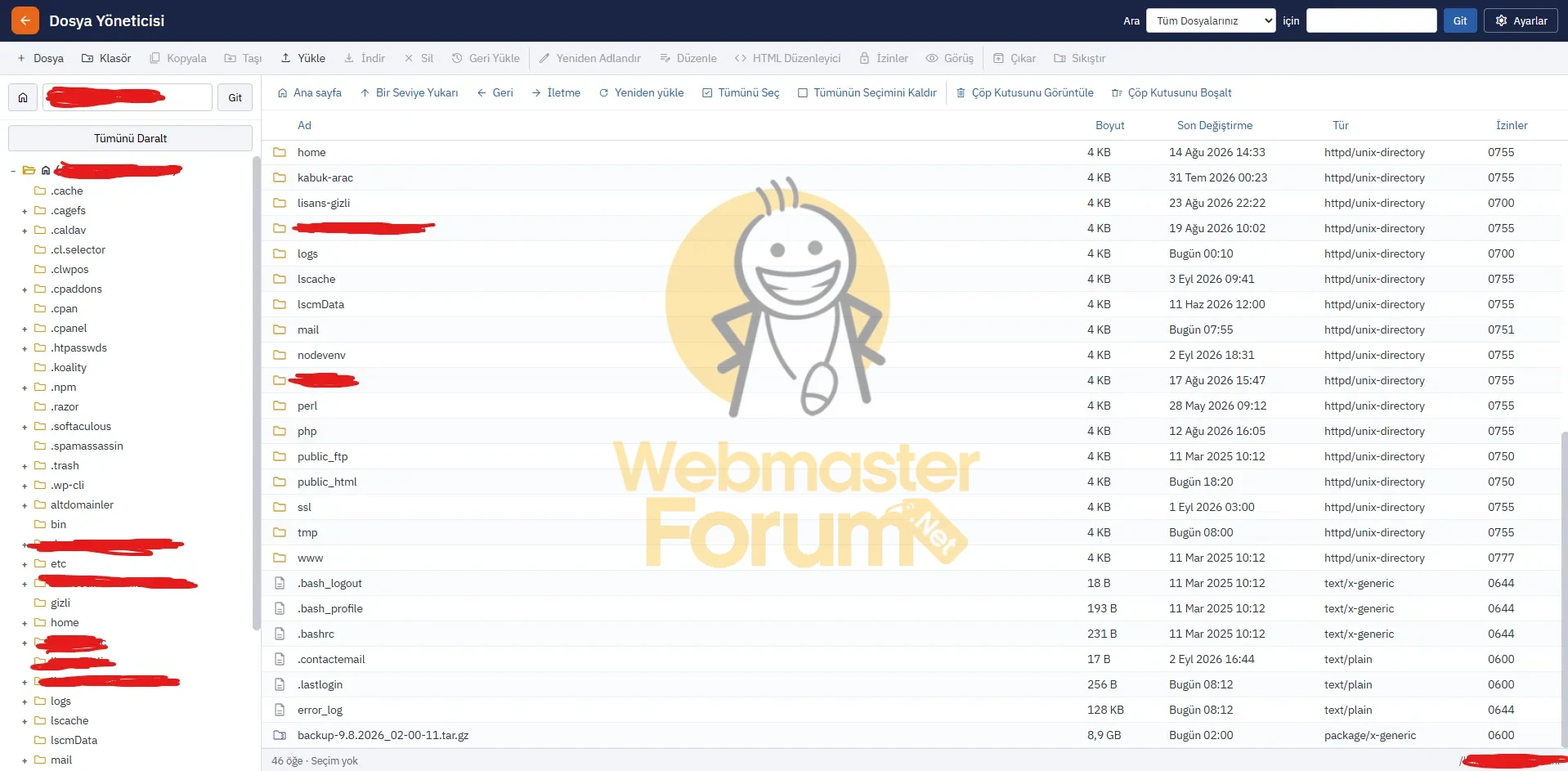Open Ayarlar settings button

point(1521,20)
